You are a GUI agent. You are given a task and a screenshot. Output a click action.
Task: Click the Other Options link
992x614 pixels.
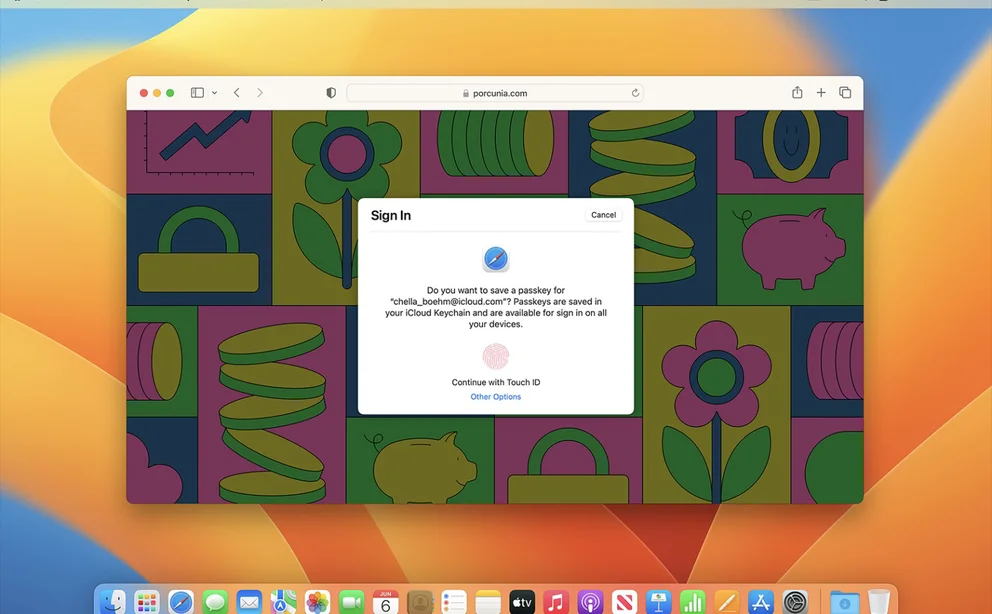click(x=496, y=397)
